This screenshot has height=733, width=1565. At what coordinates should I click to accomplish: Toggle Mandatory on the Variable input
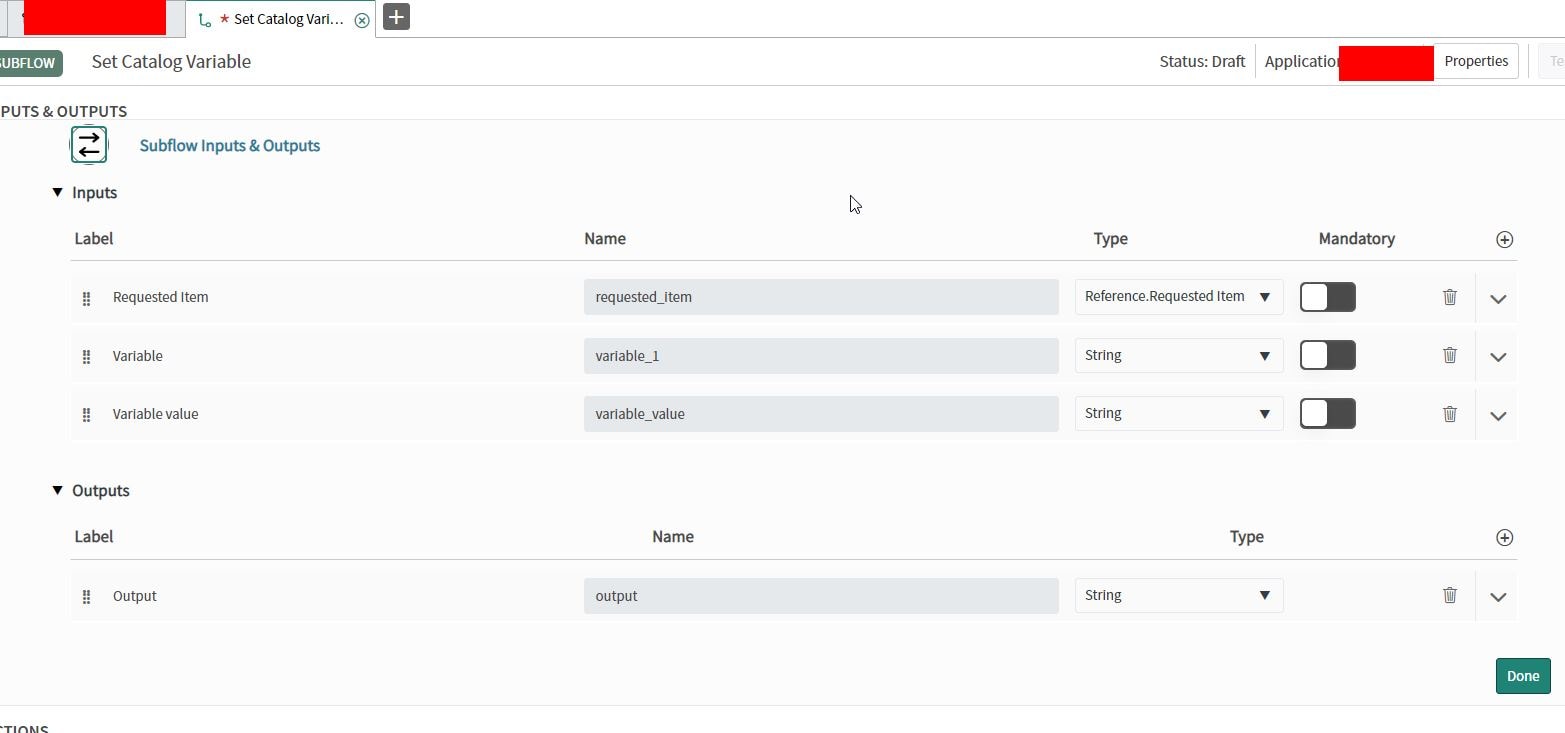pos(1327,355)
